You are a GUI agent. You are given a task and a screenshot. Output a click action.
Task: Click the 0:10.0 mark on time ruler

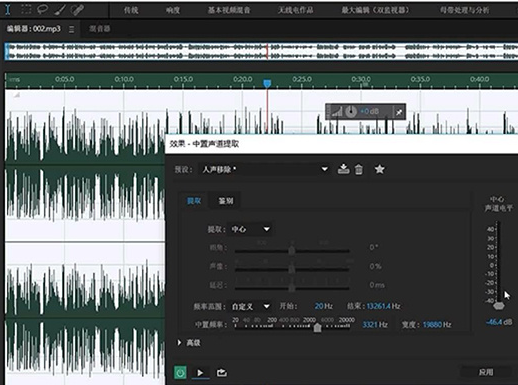(x=124, y=79)
